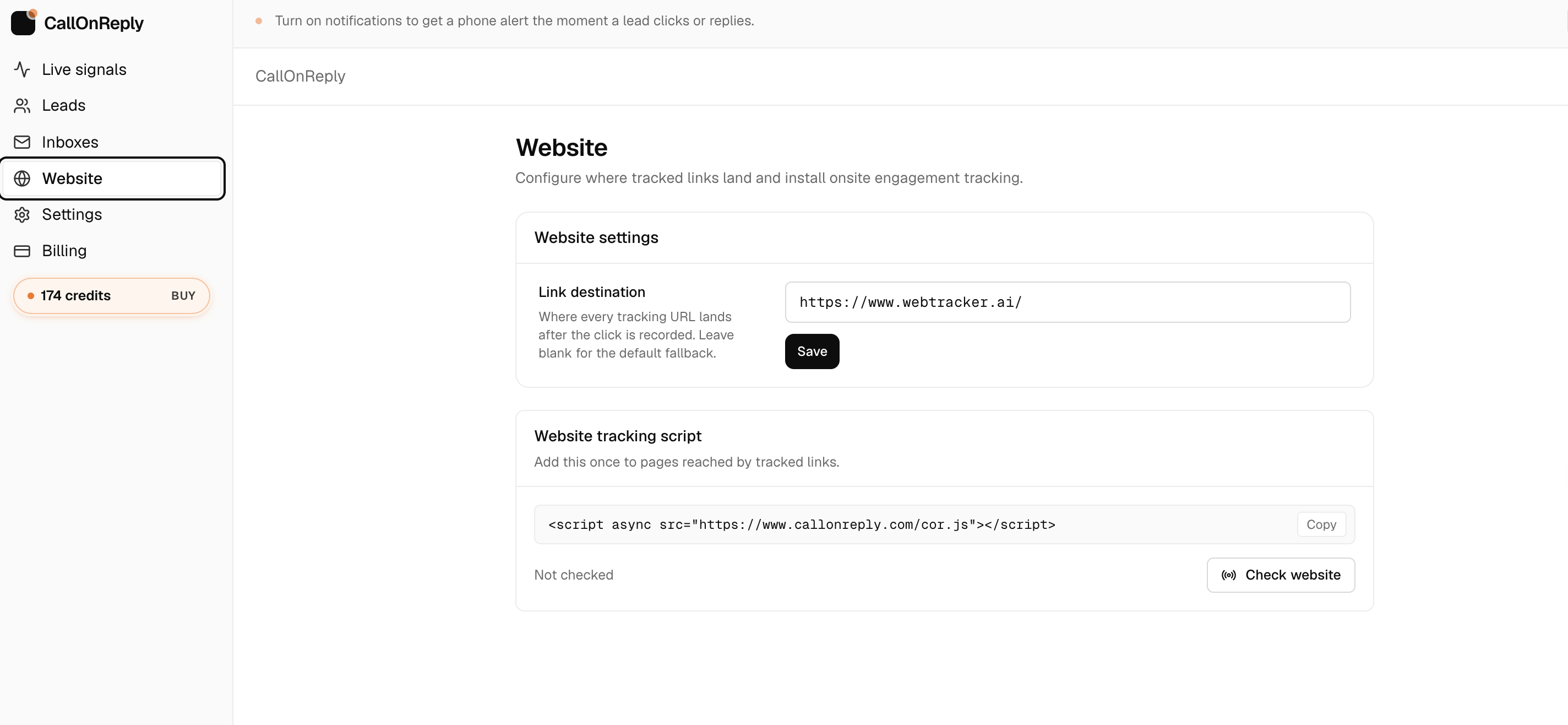
Task: Click the Check website button
Action: [1280, 575]
